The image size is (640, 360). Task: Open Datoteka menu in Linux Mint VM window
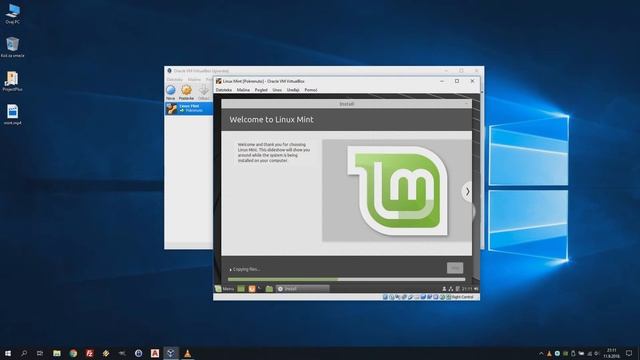pos(224,90)
